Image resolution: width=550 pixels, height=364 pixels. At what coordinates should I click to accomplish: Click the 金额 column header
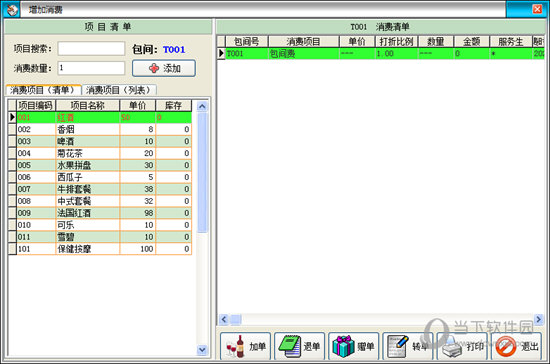coord(471,42)
